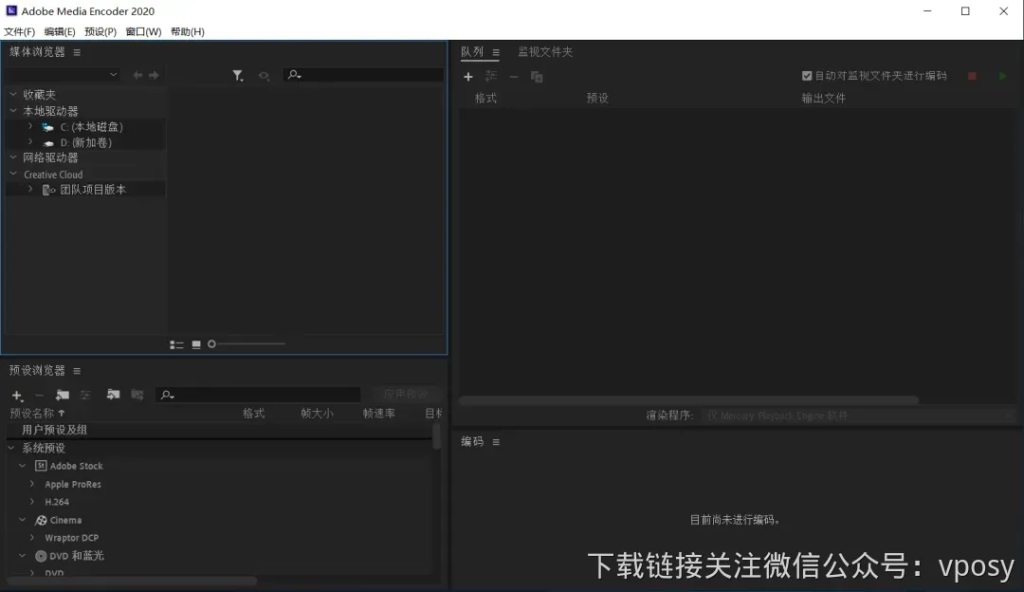Create a new preset with plus icon
This screenshot has height=592, width=1024.
pyautogui.click(x=18, y=395)
